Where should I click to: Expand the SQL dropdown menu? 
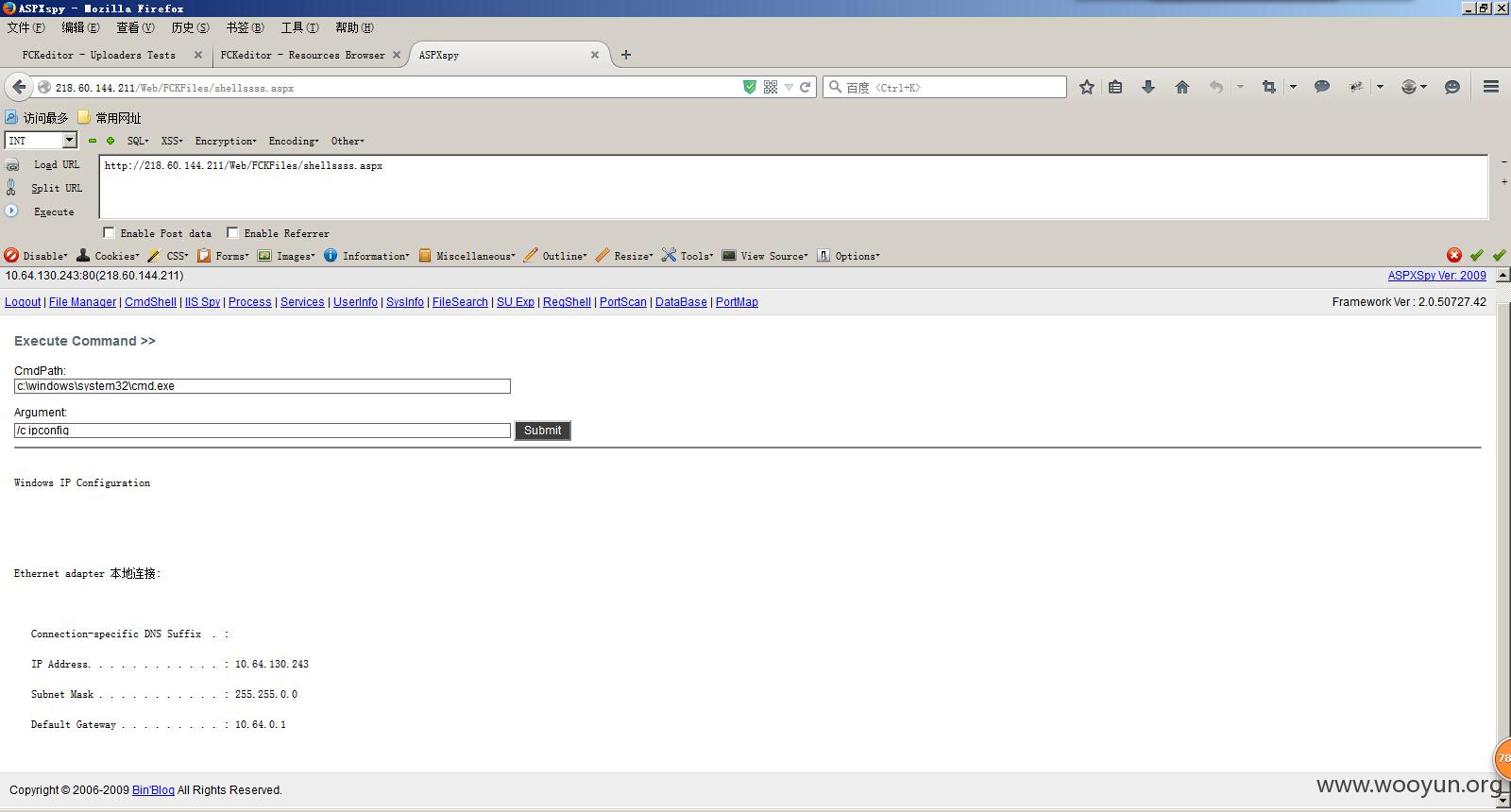138,141
